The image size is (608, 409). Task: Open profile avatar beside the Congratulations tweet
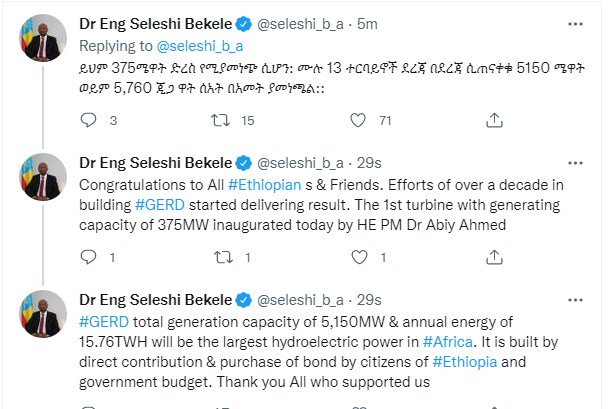click(x=38, y=178)
